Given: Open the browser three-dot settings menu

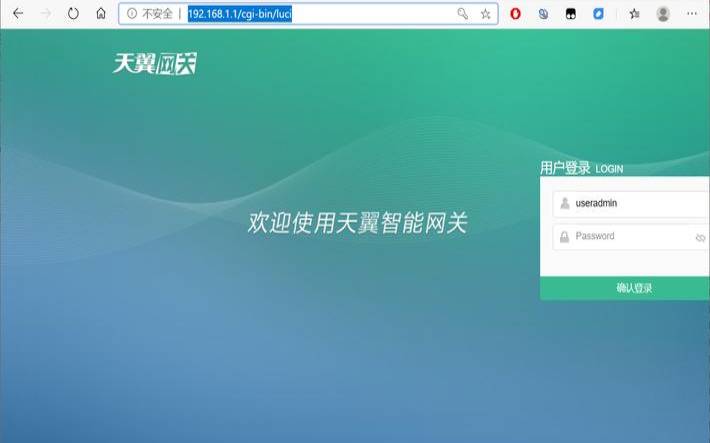Looking at the screenshot, I should pos(691,14).
